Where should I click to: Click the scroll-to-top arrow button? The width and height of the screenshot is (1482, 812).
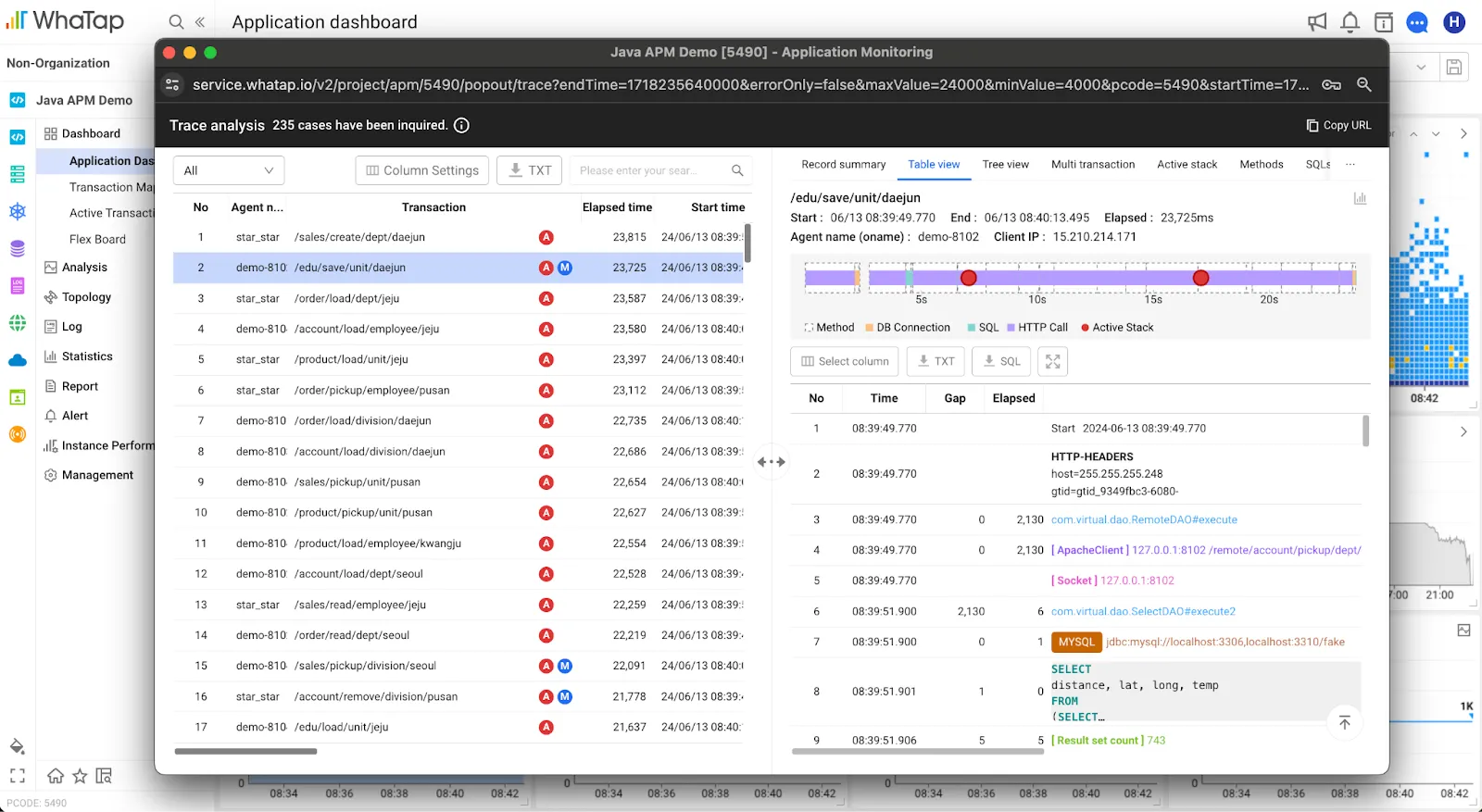coord(1345,722)
